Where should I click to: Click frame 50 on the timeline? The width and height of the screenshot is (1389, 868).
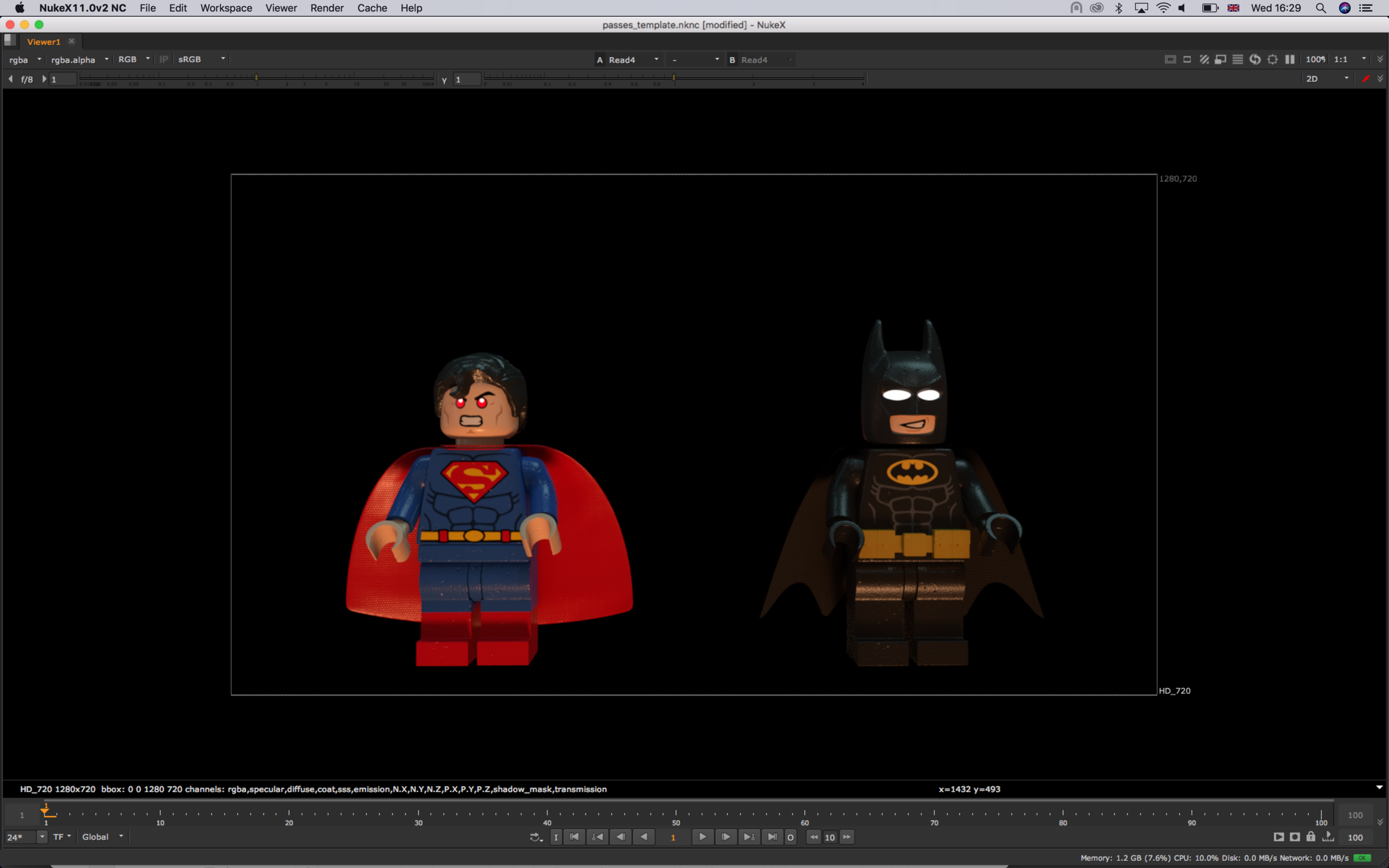pyautogui.click(x=676, y=814)
